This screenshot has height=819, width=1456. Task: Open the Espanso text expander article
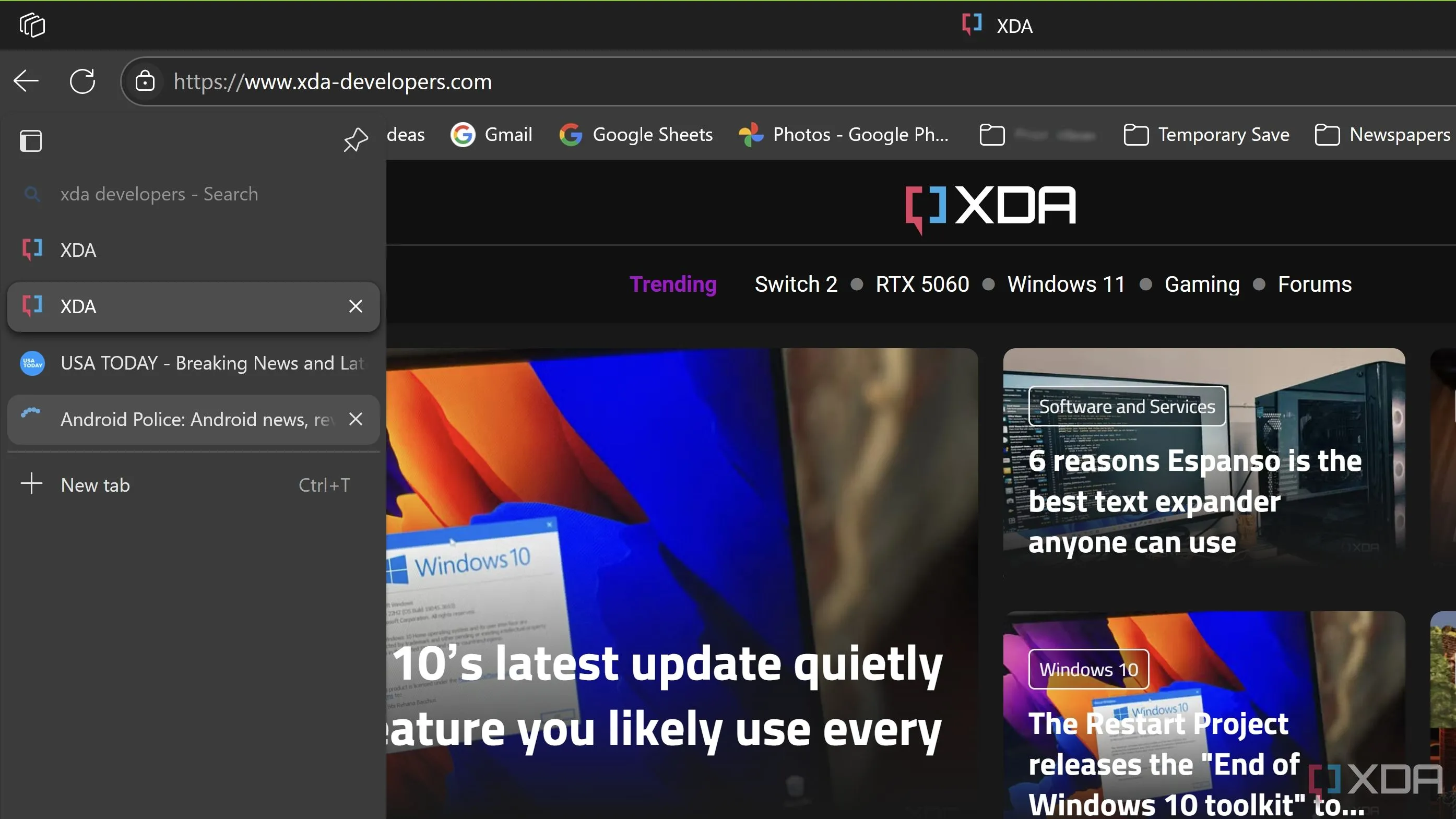click(x=1194, y=501)
